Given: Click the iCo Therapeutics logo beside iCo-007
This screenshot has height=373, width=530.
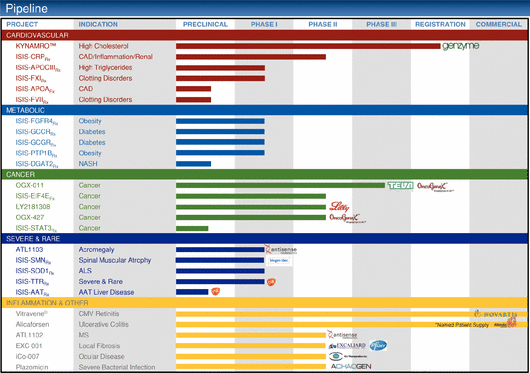Looking at the screenshot, I should click(348, 356).
